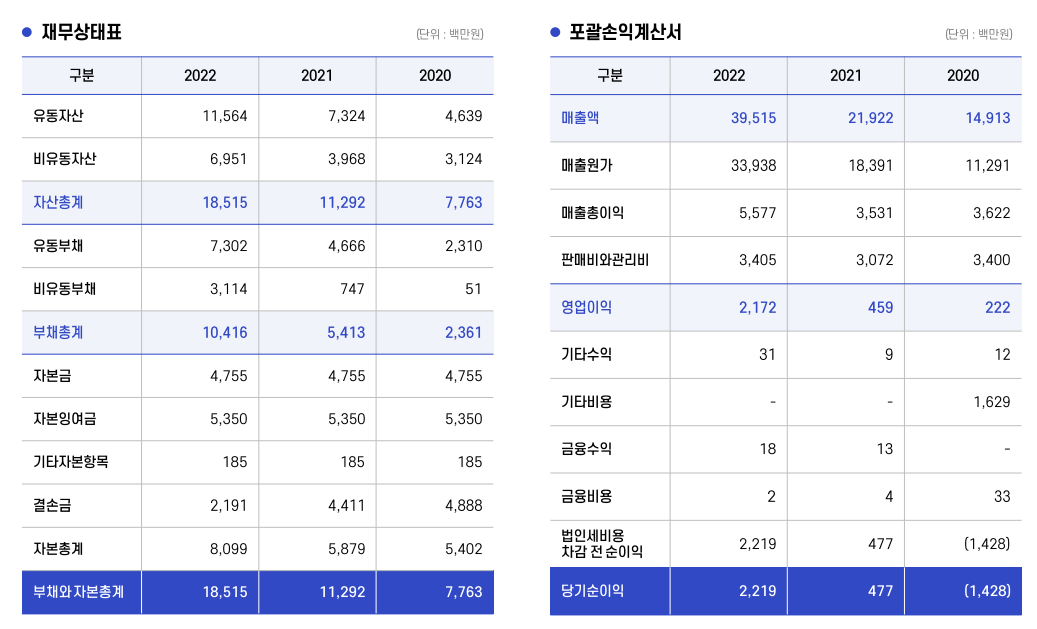The image size is (1037, 629).
Task: Click the 자본금 row label
Action: [52, 376]
